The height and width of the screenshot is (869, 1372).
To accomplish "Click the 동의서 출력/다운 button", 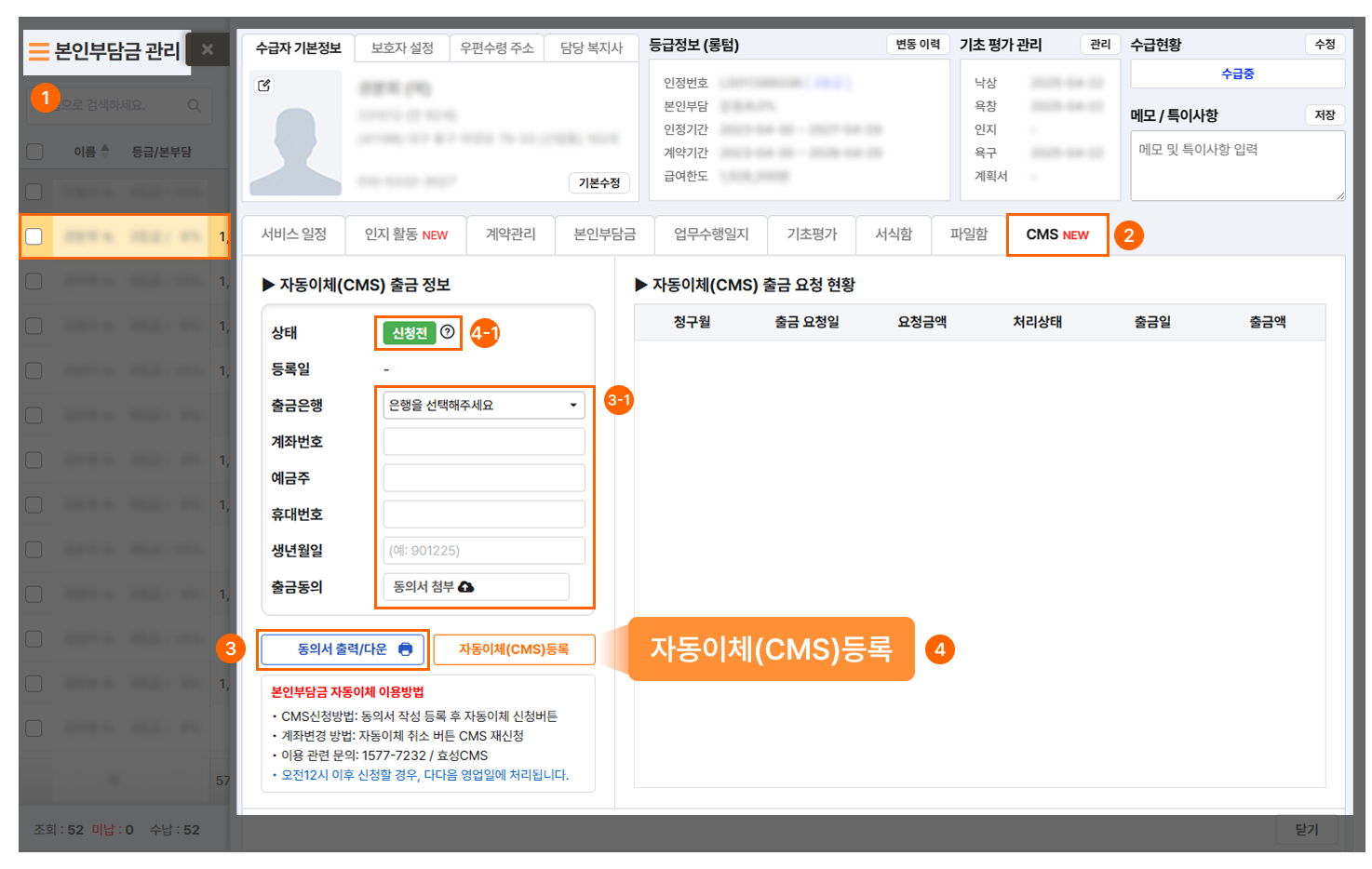I will tap(343, 649).
